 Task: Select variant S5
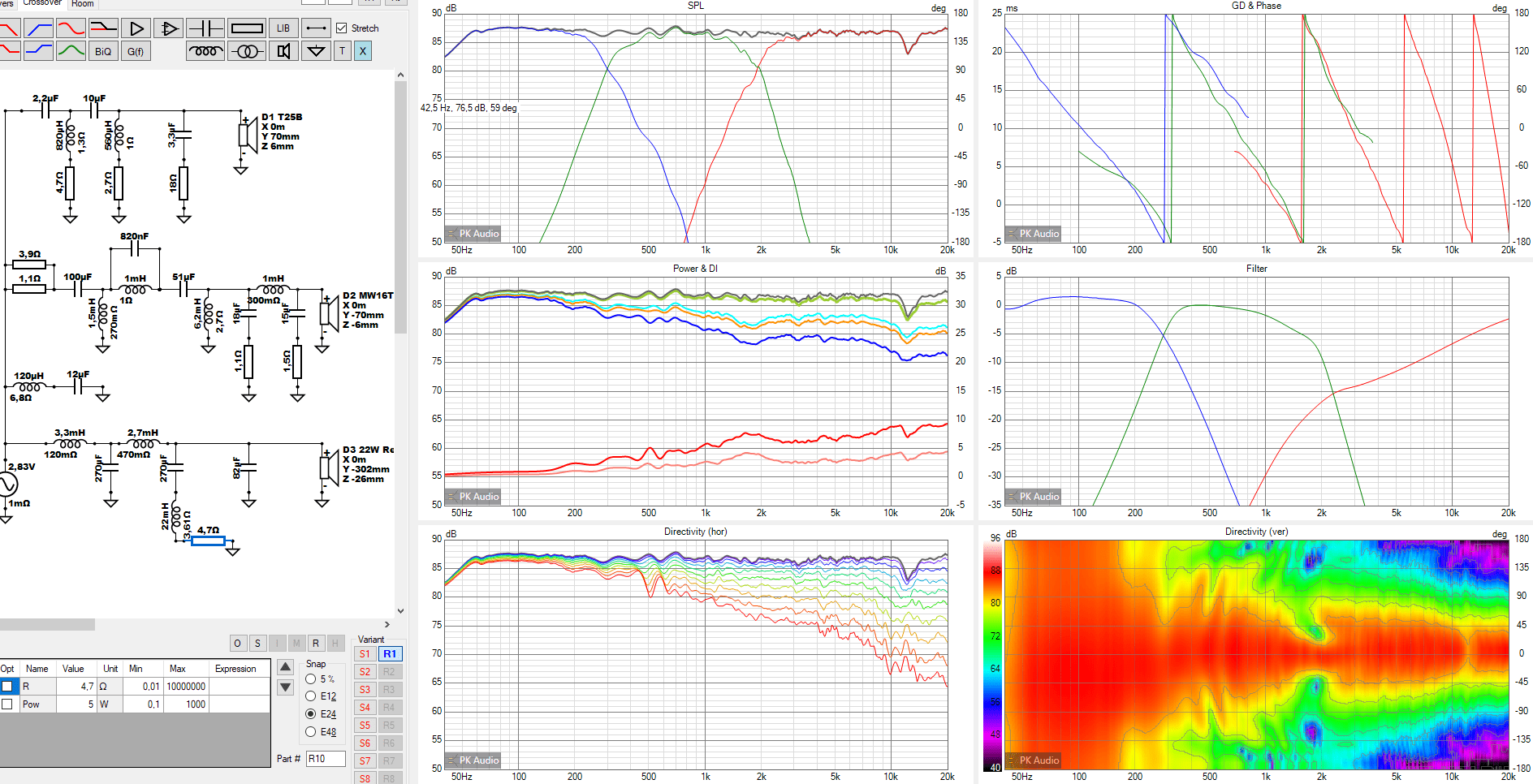(365, 726)
